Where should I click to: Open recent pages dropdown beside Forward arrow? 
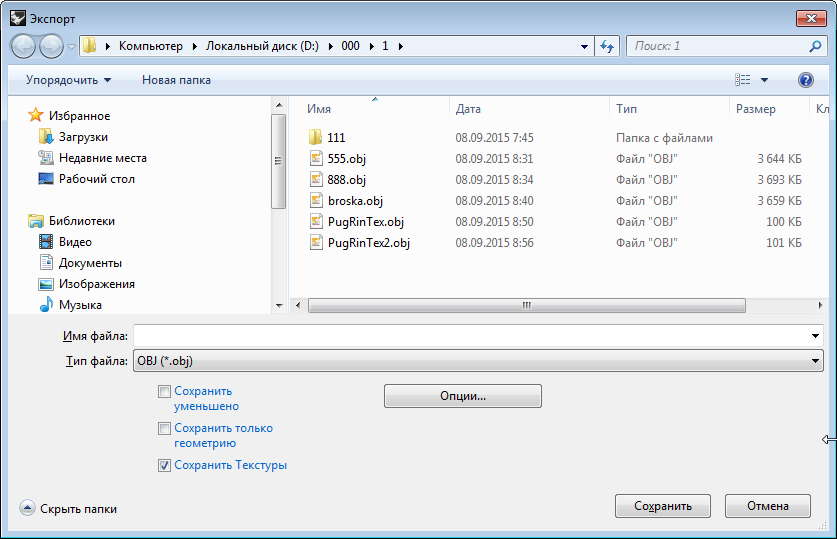(x=72, y=46)
